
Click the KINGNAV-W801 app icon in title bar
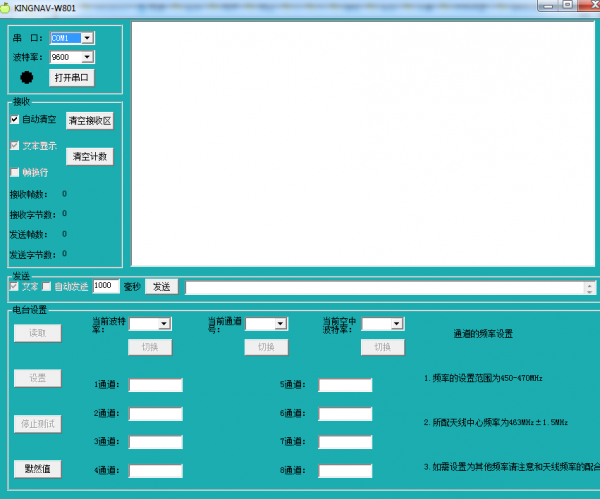point(5,8)
